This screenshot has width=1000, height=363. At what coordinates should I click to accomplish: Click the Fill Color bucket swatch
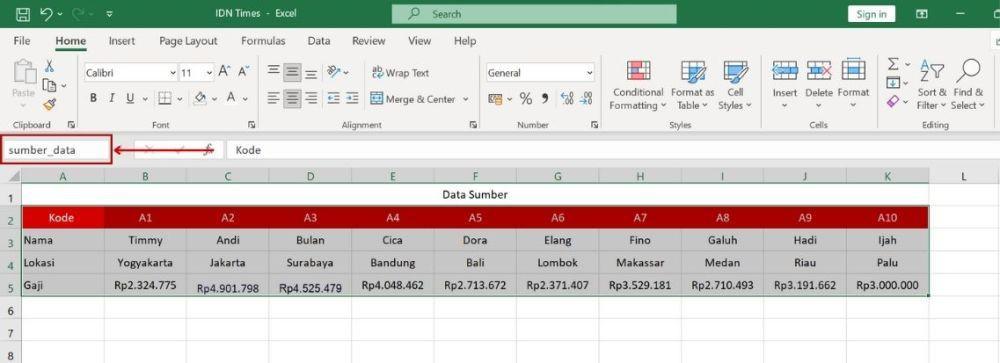[x=200, y=98]
